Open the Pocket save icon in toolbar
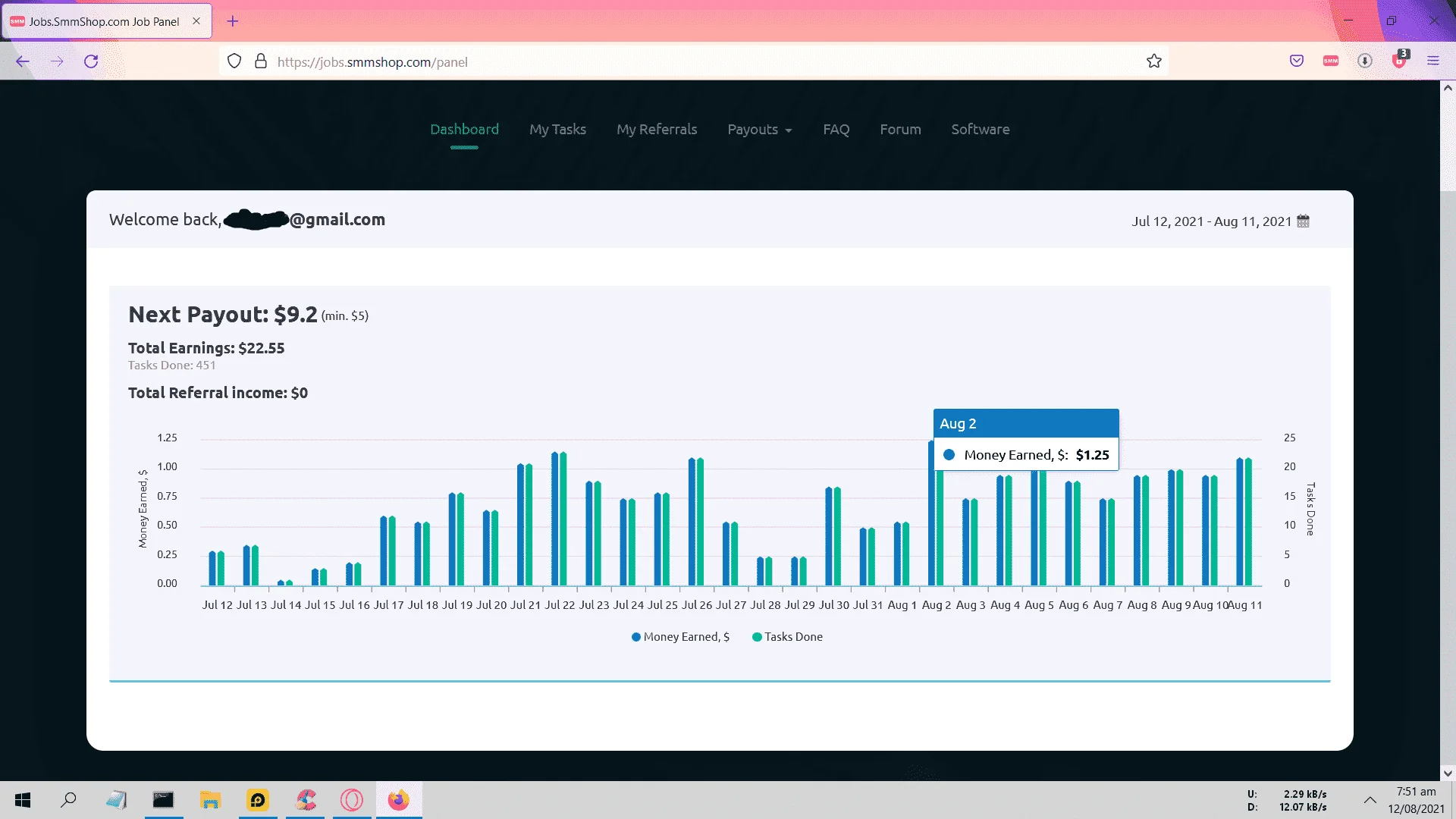 coord(1297,61)
